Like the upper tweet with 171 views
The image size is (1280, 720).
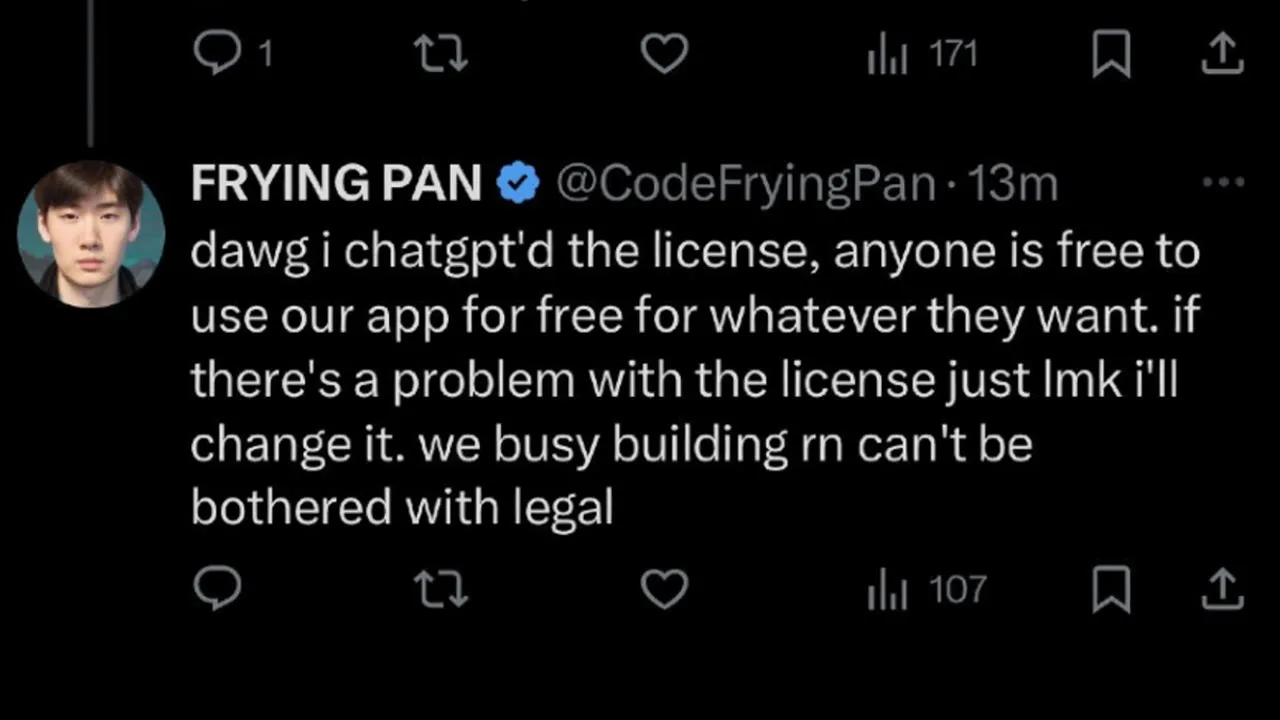click(664, 54)
